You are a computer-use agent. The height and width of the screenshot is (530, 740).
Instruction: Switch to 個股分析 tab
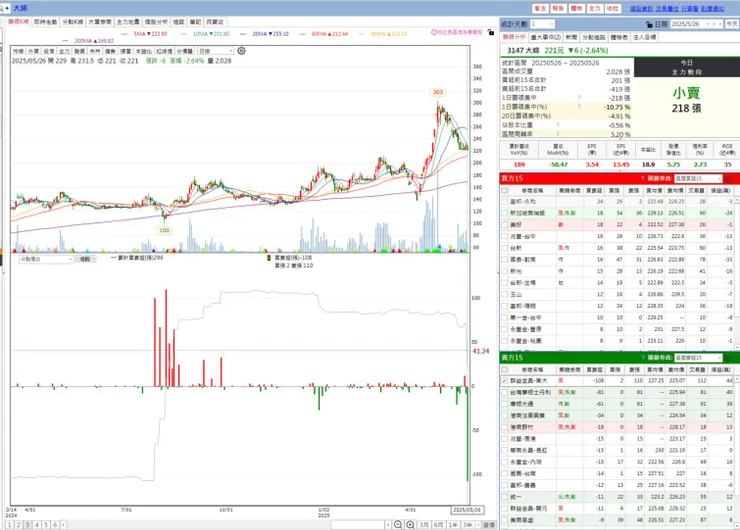pos(156,22)
